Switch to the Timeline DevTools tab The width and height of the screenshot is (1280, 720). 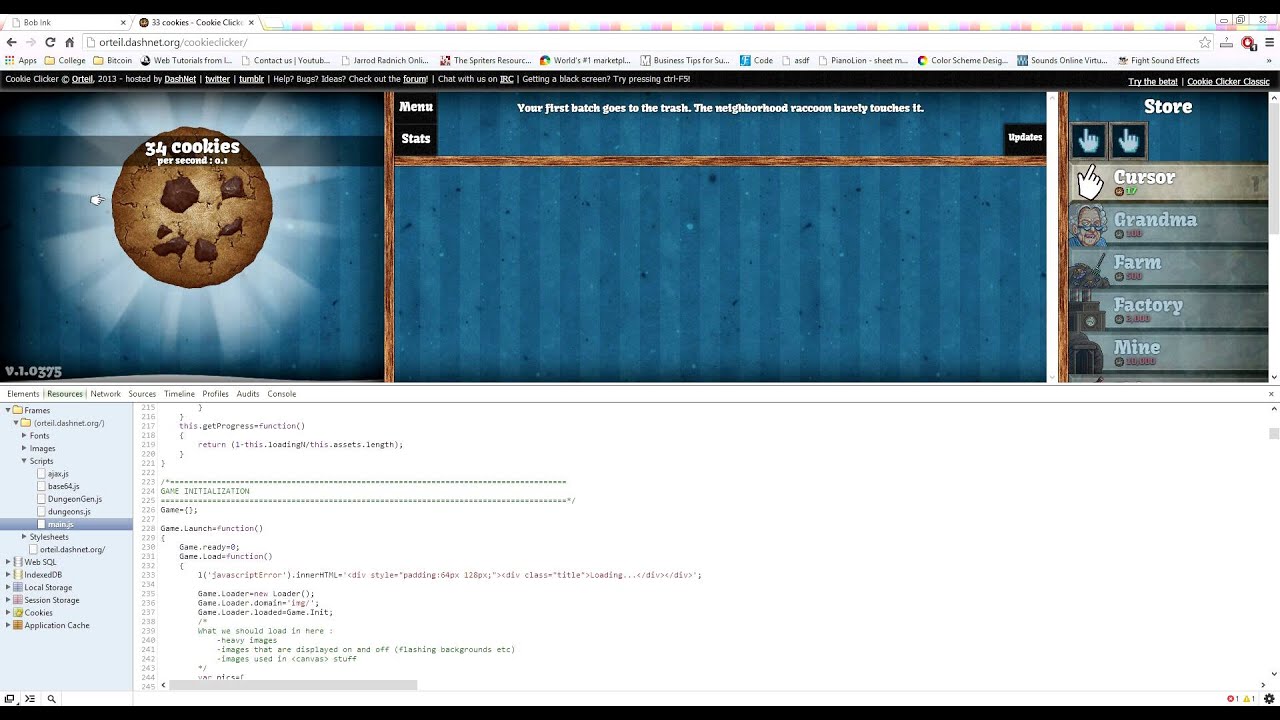tap(179, 394)
